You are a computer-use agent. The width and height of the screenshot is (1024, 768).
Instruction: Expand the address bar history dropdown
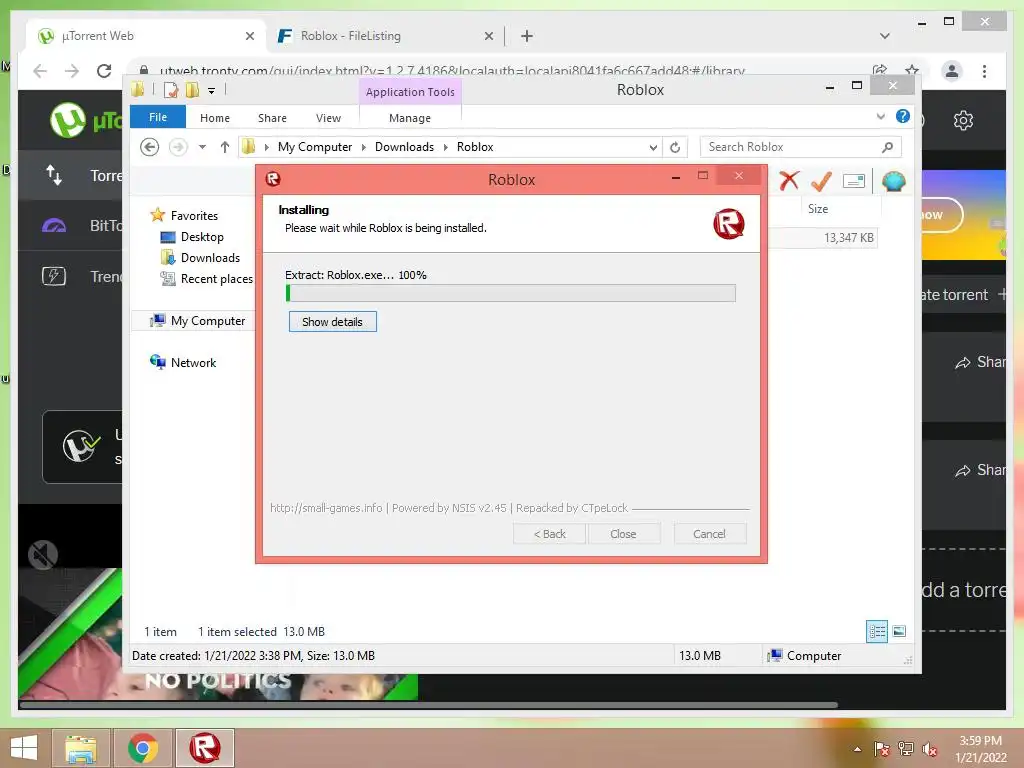653,147
